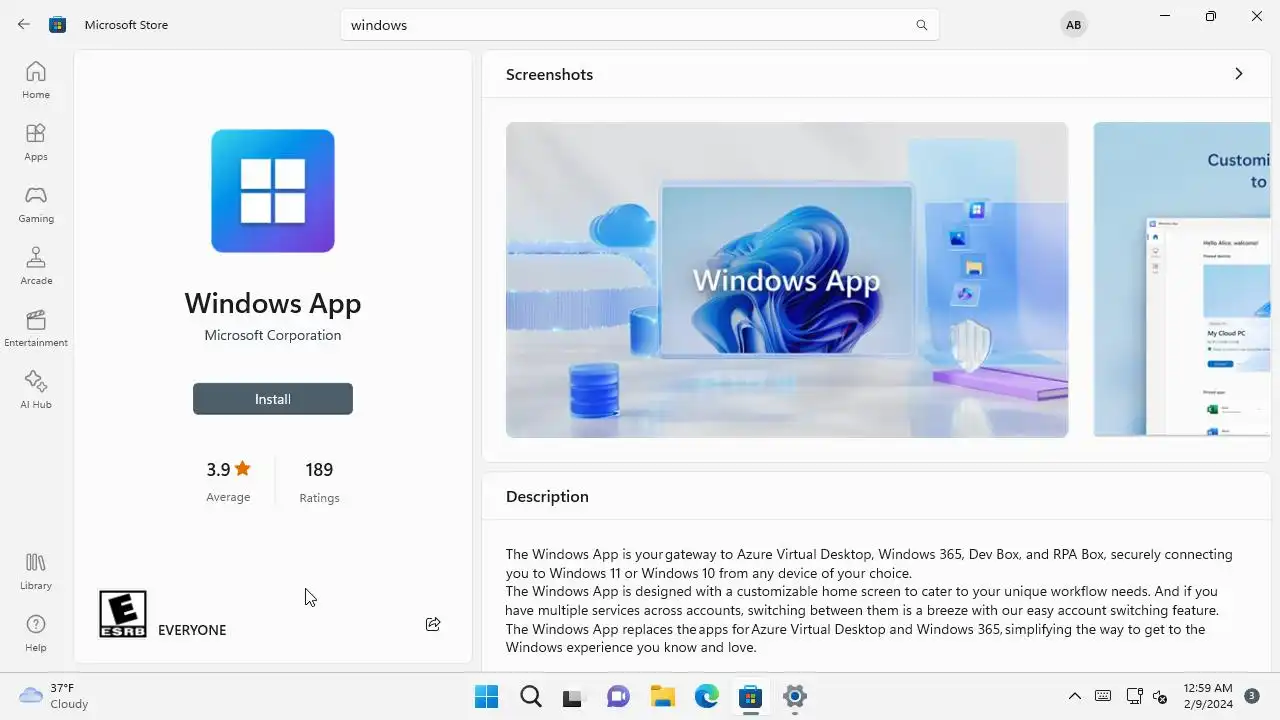Viewport: 1280px width, 720px height.
Task: Open taskbar Search
Action: 530,697
